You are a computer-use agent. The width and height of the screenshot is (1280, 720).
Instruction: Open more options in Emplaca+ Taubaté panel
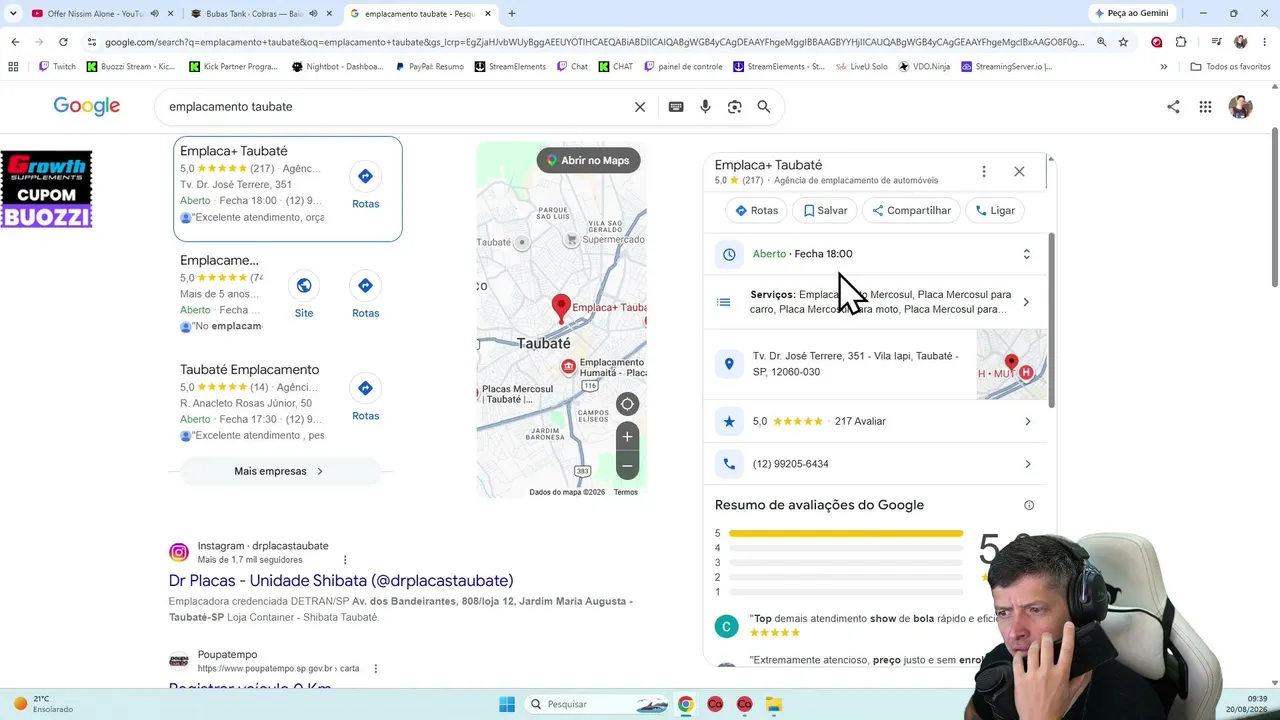tap(984, 172)
